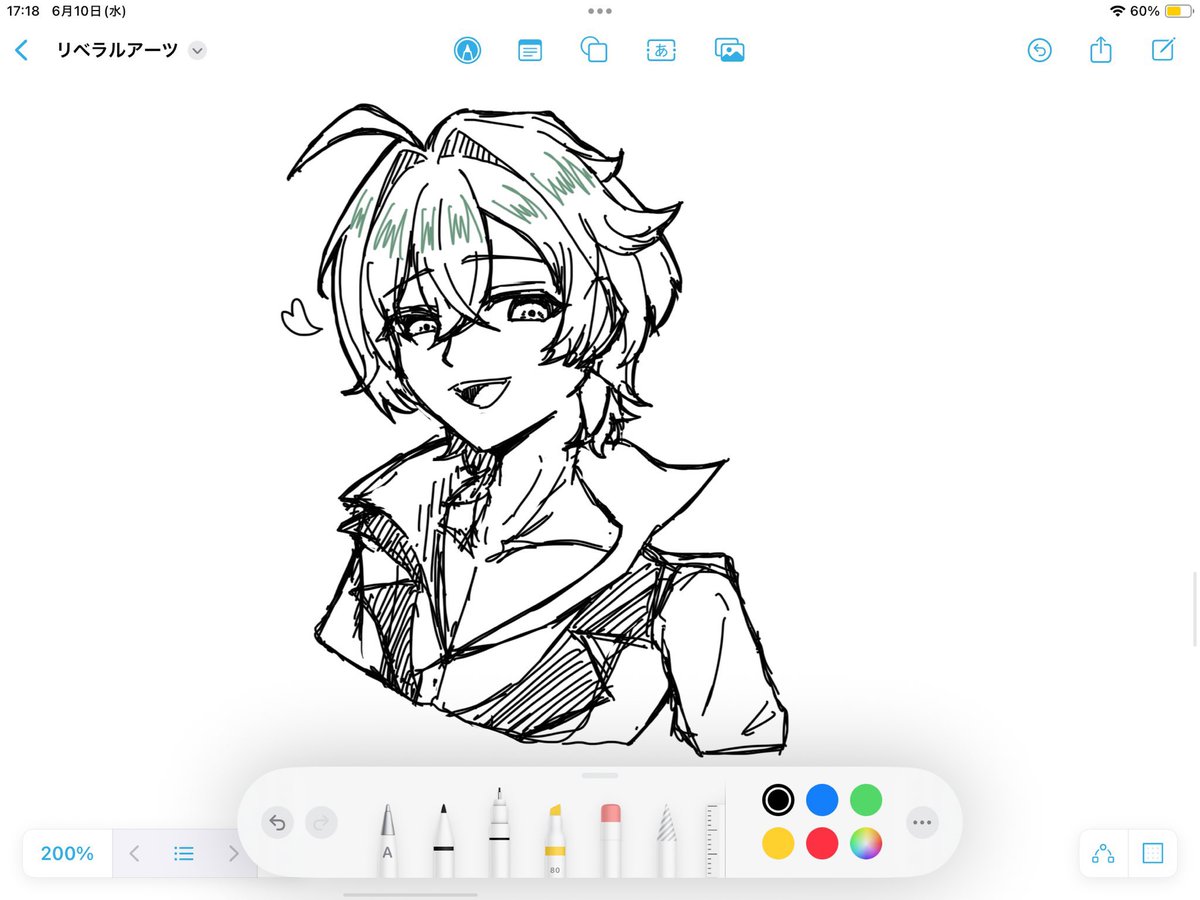Choose the green color swatch
1200x900 pixels.
pos(866,800)
